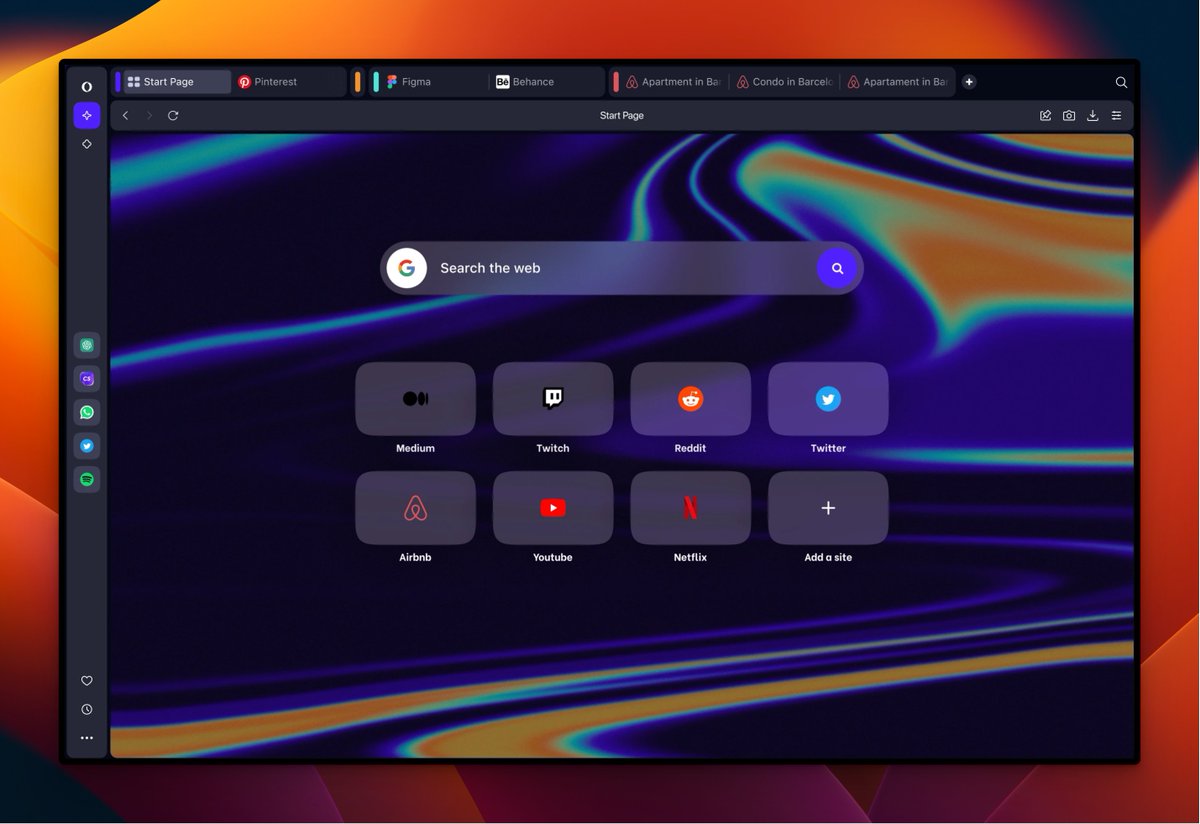1200x824 pixels.
Task: Open Spotify in the sidebar
Action: [x=87, y=480]
